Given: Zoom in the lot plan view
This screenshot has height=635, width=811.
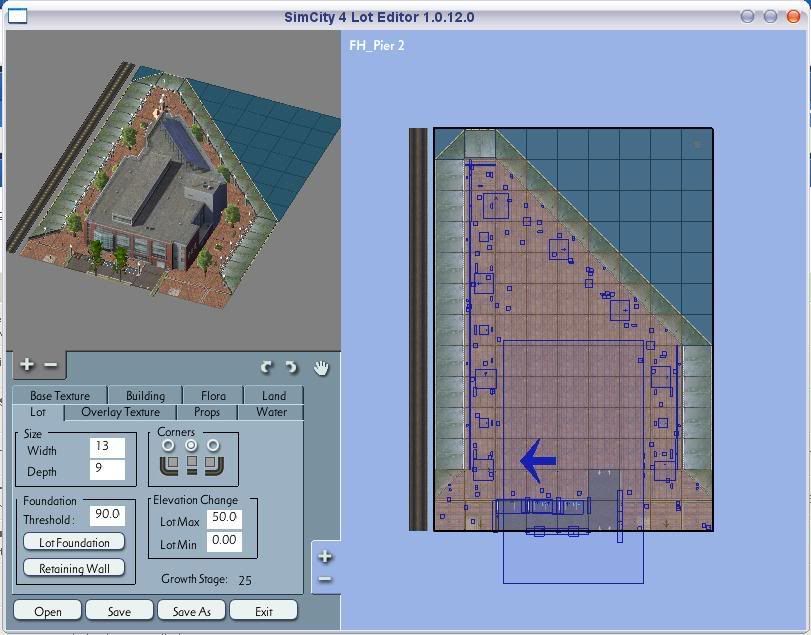Looking at the screenshot, I should (325, 556).
